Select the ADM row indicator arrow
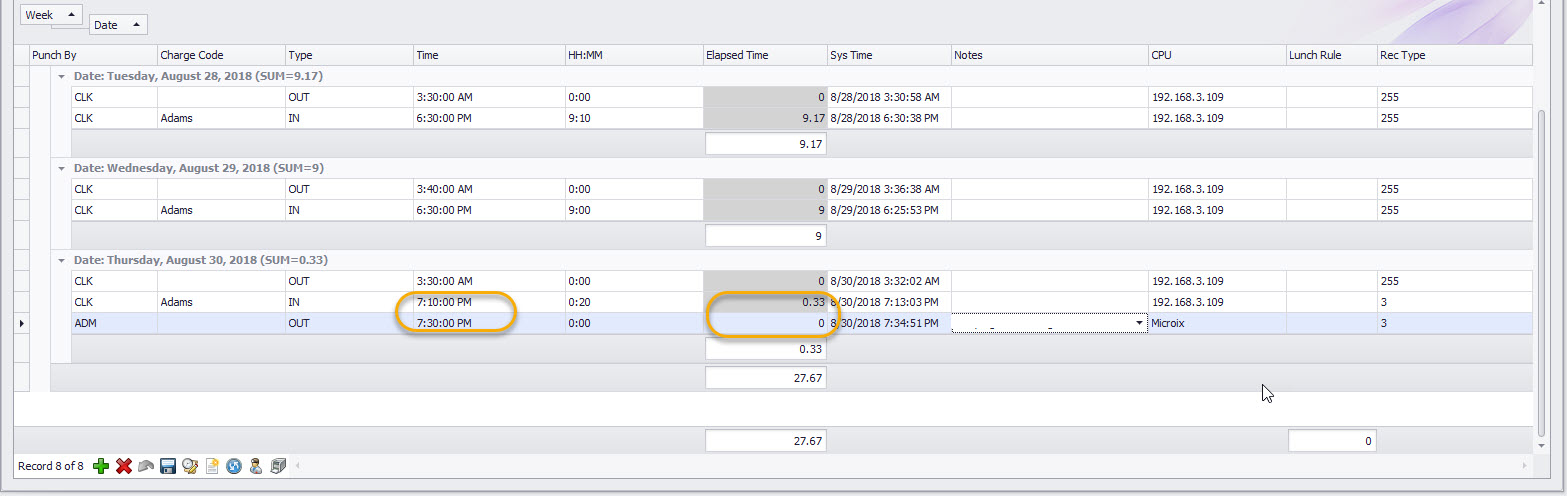This screenshot has height=496, width=1567. [22, 324]
